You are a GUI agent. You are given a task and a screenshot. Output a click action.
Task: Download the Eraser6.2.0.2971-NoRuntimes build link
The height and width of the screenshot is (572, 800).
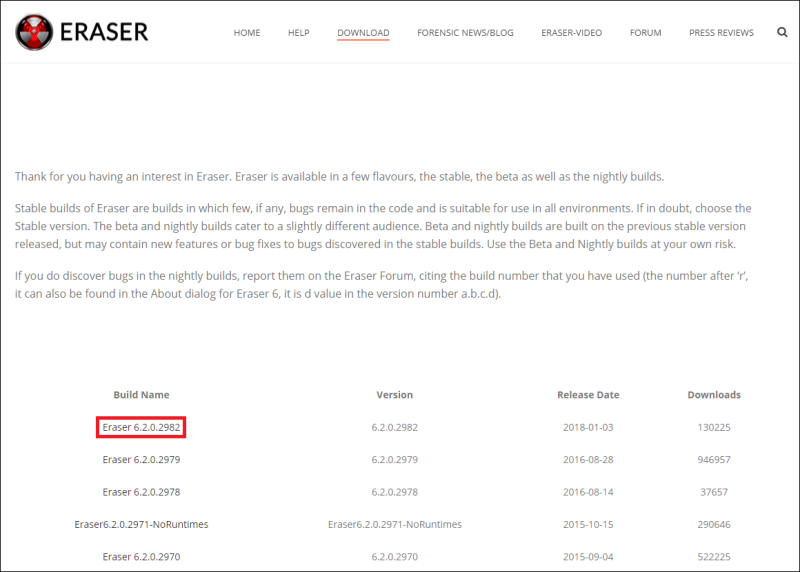(141, 525)
